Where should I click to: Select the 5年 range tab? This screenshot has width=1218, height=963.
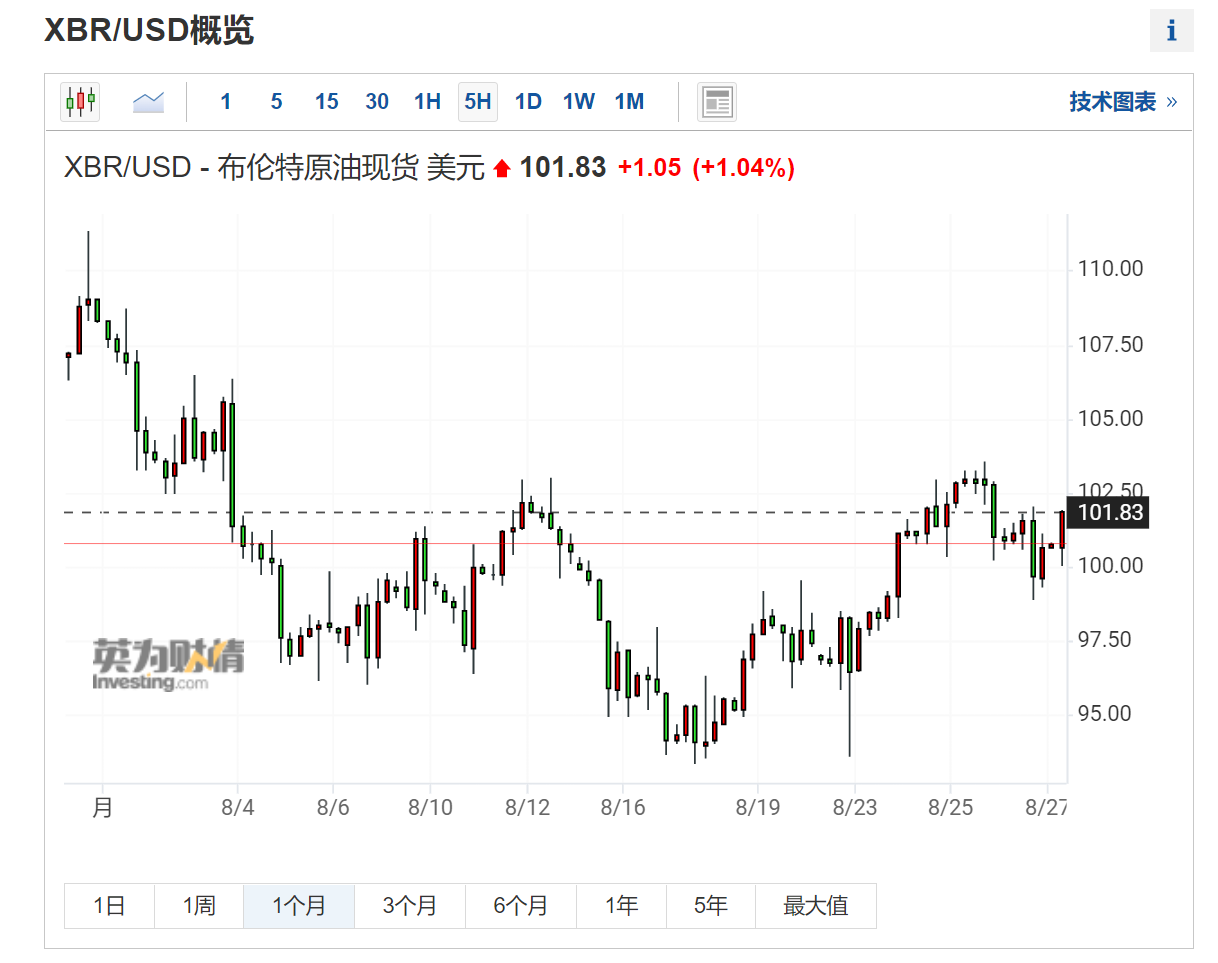711,906
